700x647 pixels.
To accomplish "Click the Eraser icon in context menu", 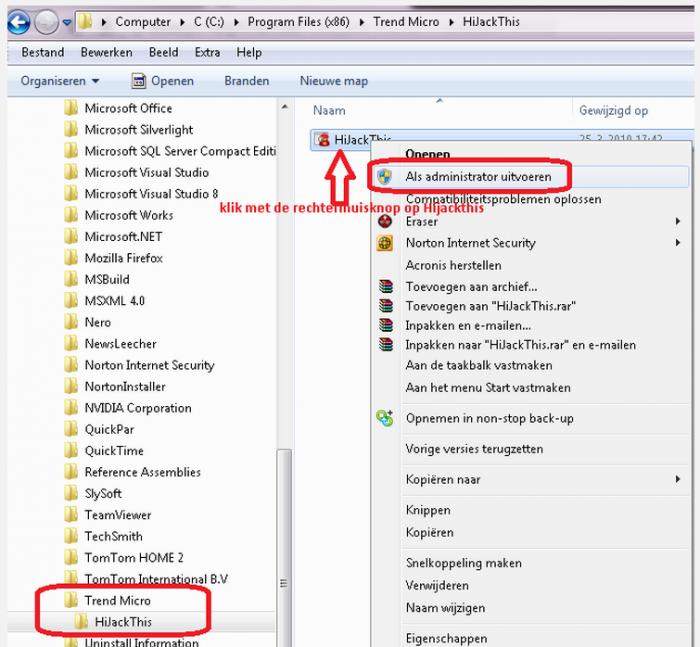I will click(385, 221).
